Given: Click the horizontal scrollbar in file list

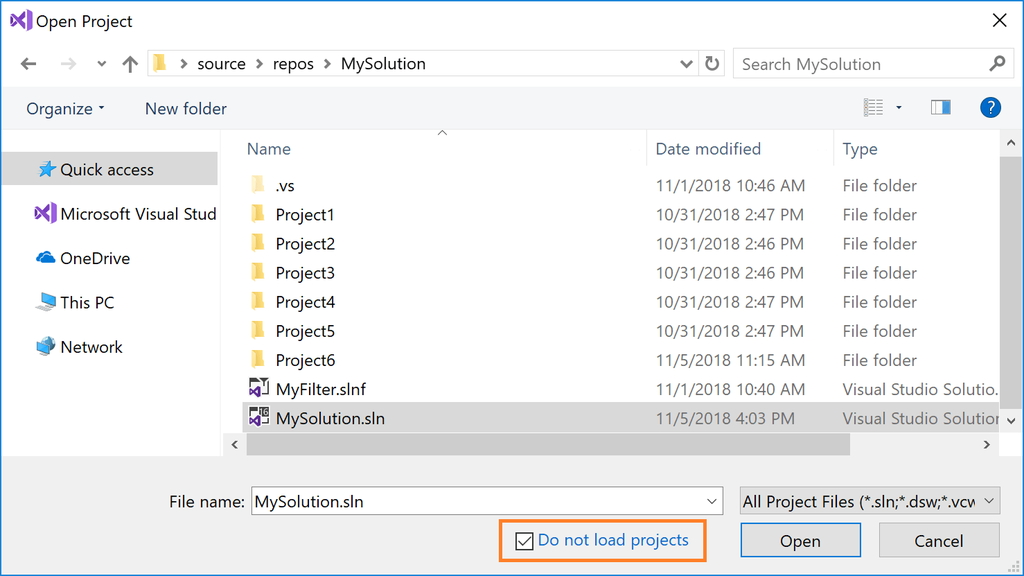Looking at the screenshot, I should coord(547,444).
